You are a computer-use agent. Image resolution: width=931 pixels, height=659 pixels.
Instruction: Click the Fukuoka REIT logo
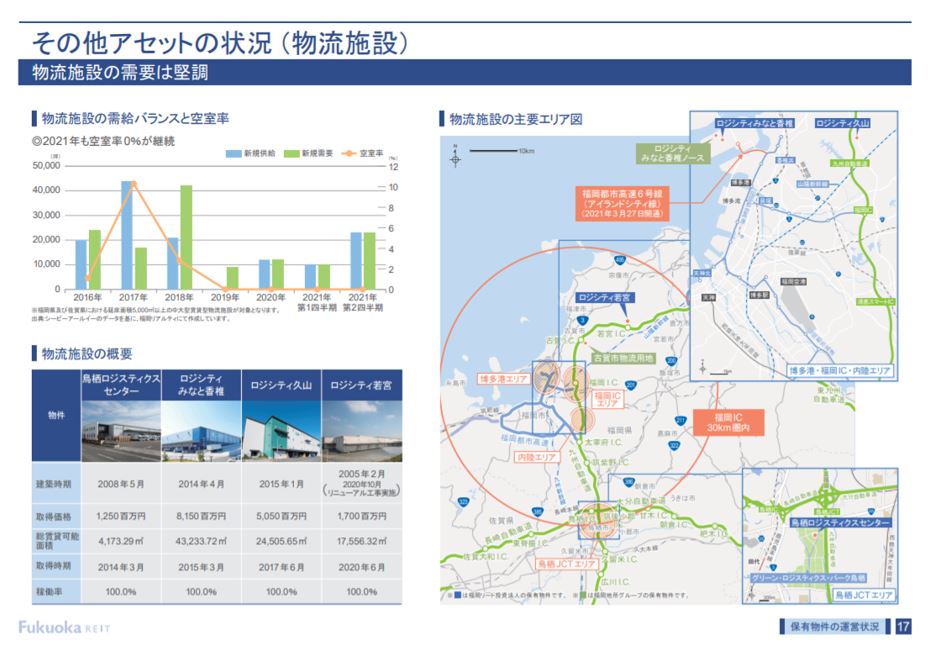pyautogui.click(x=63, y=627)
